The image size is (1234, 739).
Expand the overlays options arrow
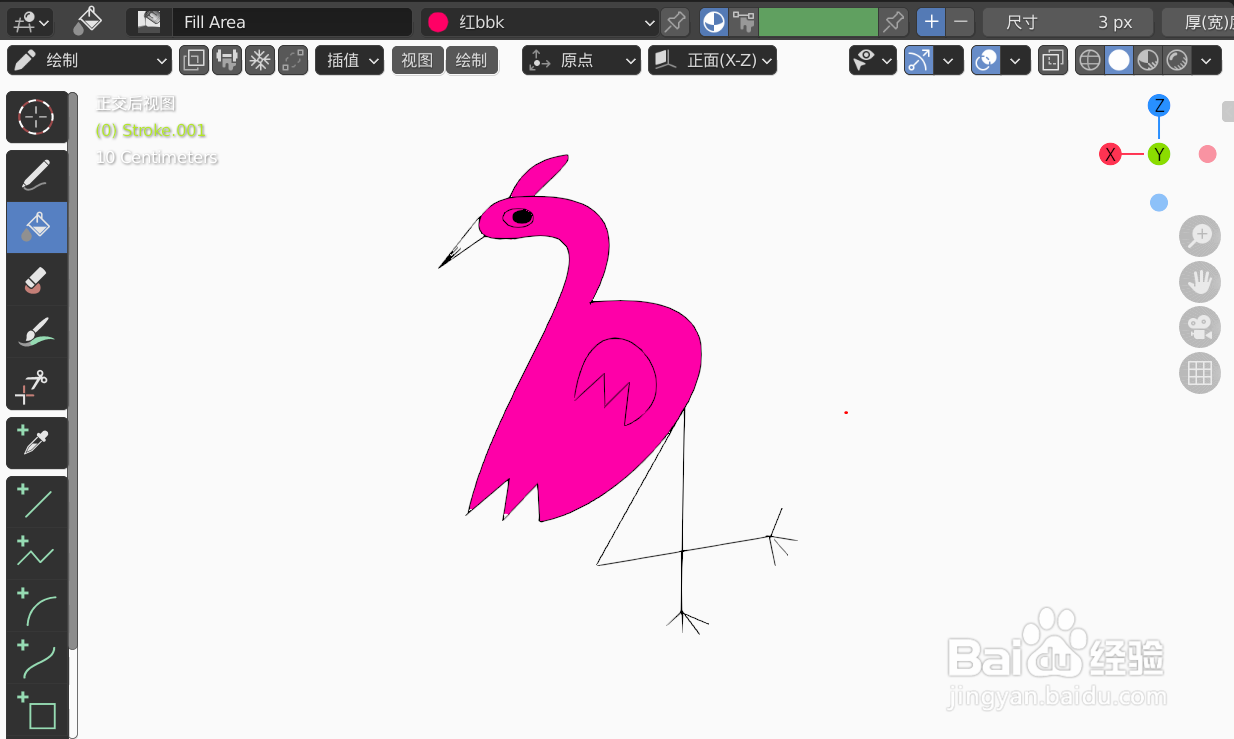[x=1016, y=61]
